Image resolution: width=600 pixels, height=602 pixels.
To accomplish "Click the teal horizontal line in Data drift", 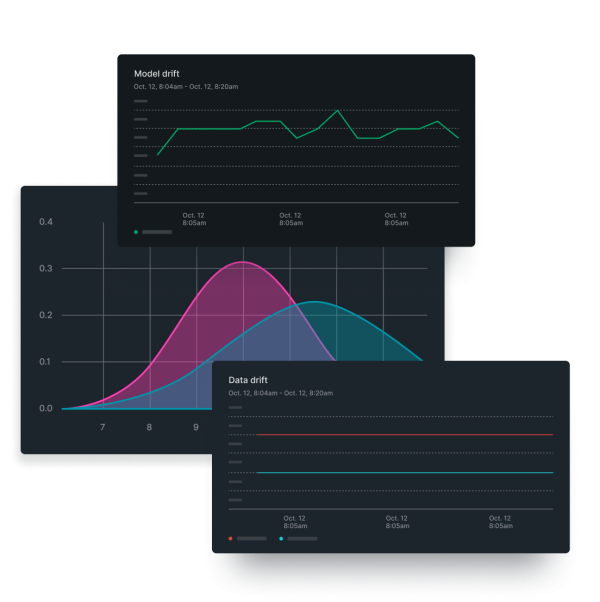I will tap(400, 472).
